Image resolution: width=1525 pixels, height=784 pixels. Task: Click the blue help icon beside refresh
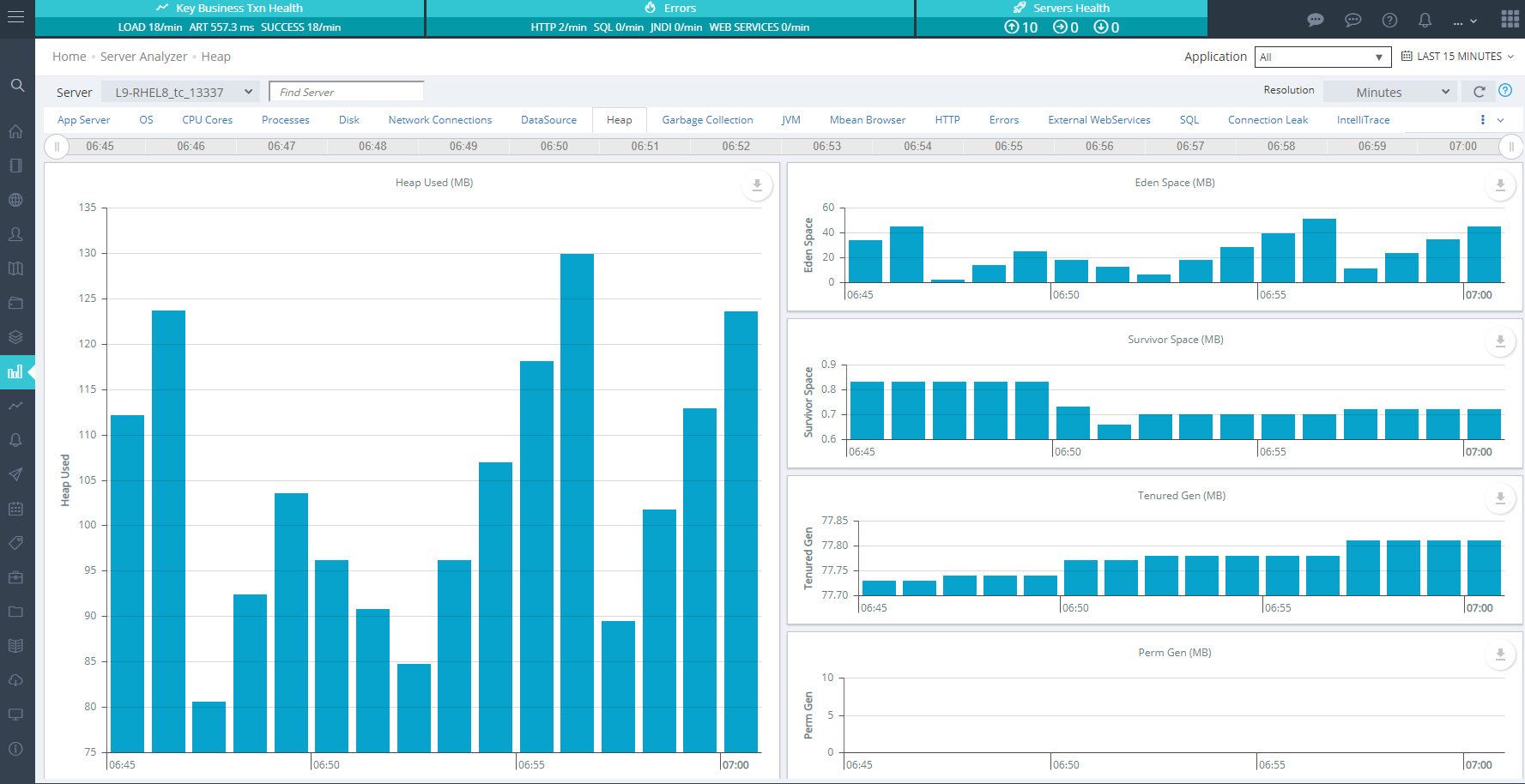tap(1505, 91)
